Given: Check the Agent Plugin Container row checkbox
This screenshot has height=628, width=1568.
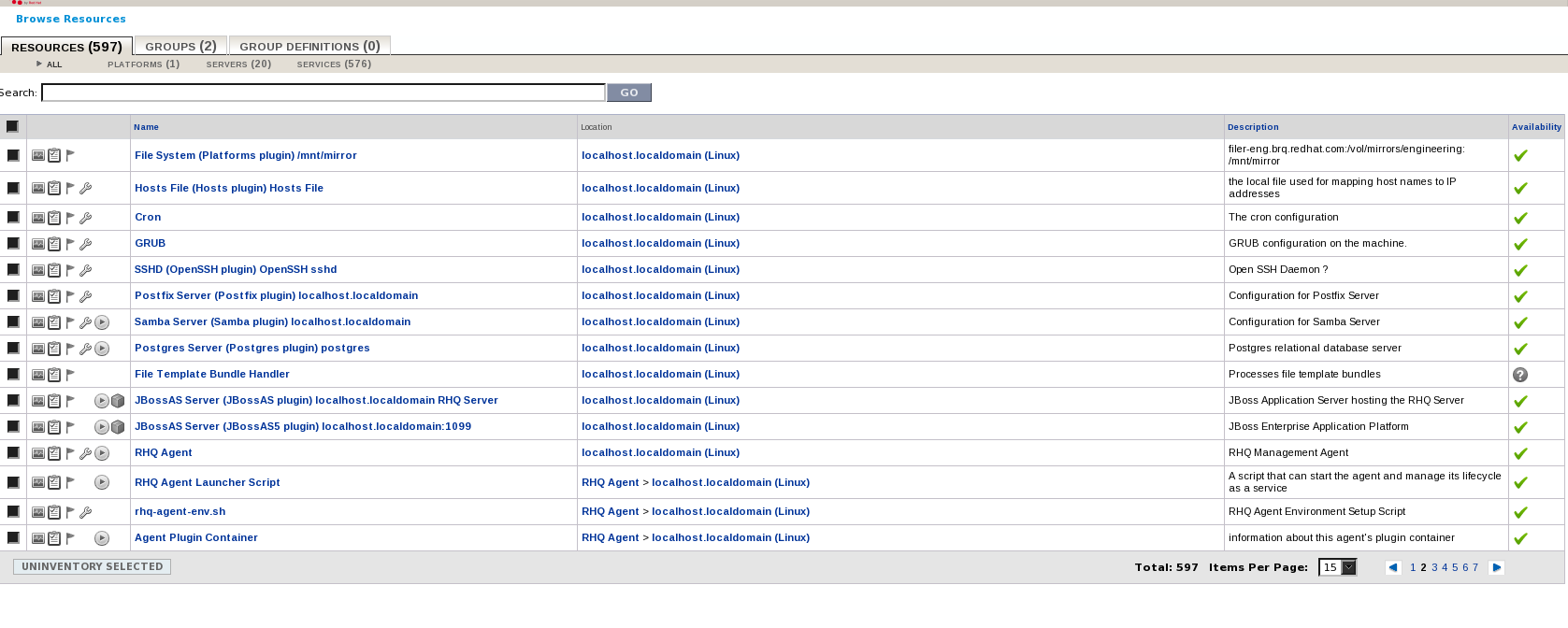Looking at the screenshot, I should click(13, 537).
